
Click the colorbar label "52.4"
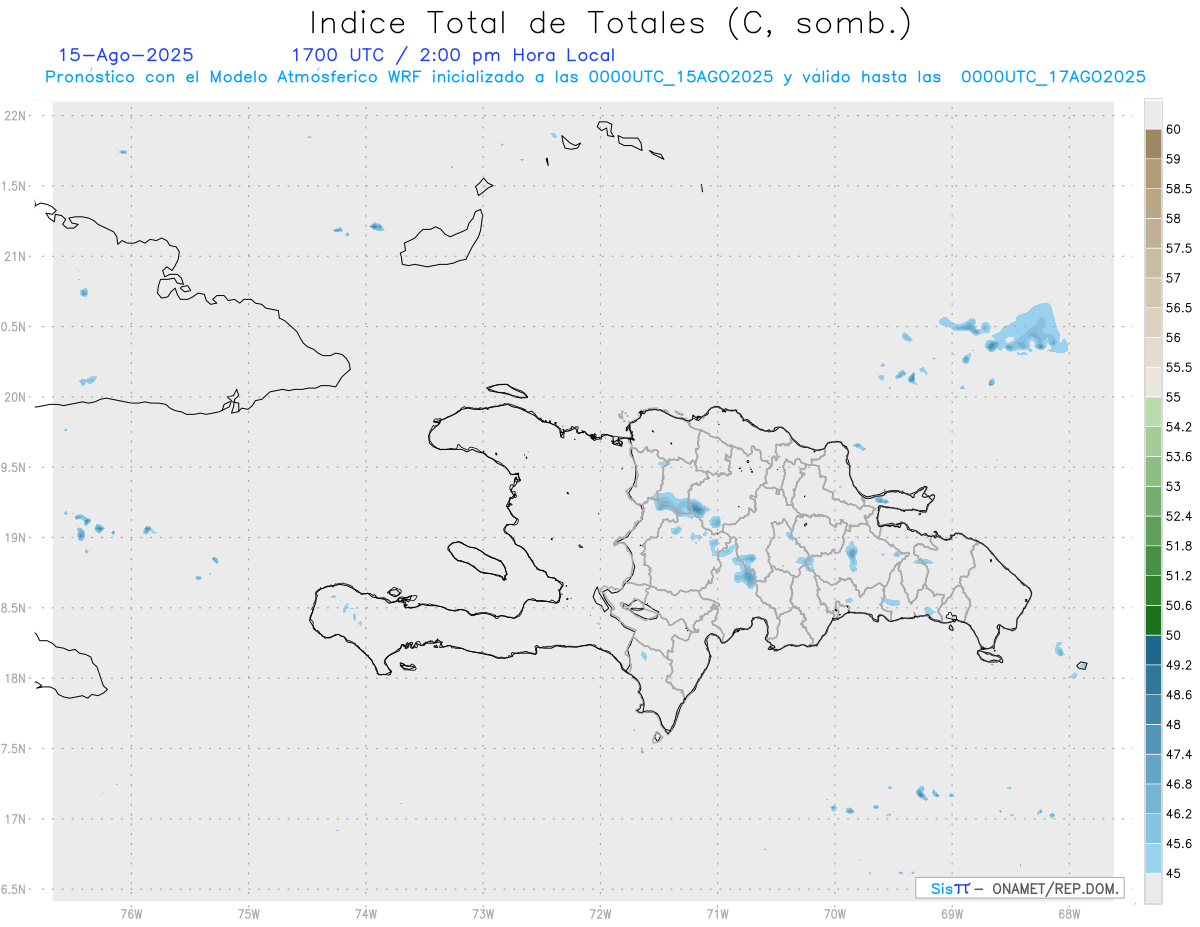1178,516
